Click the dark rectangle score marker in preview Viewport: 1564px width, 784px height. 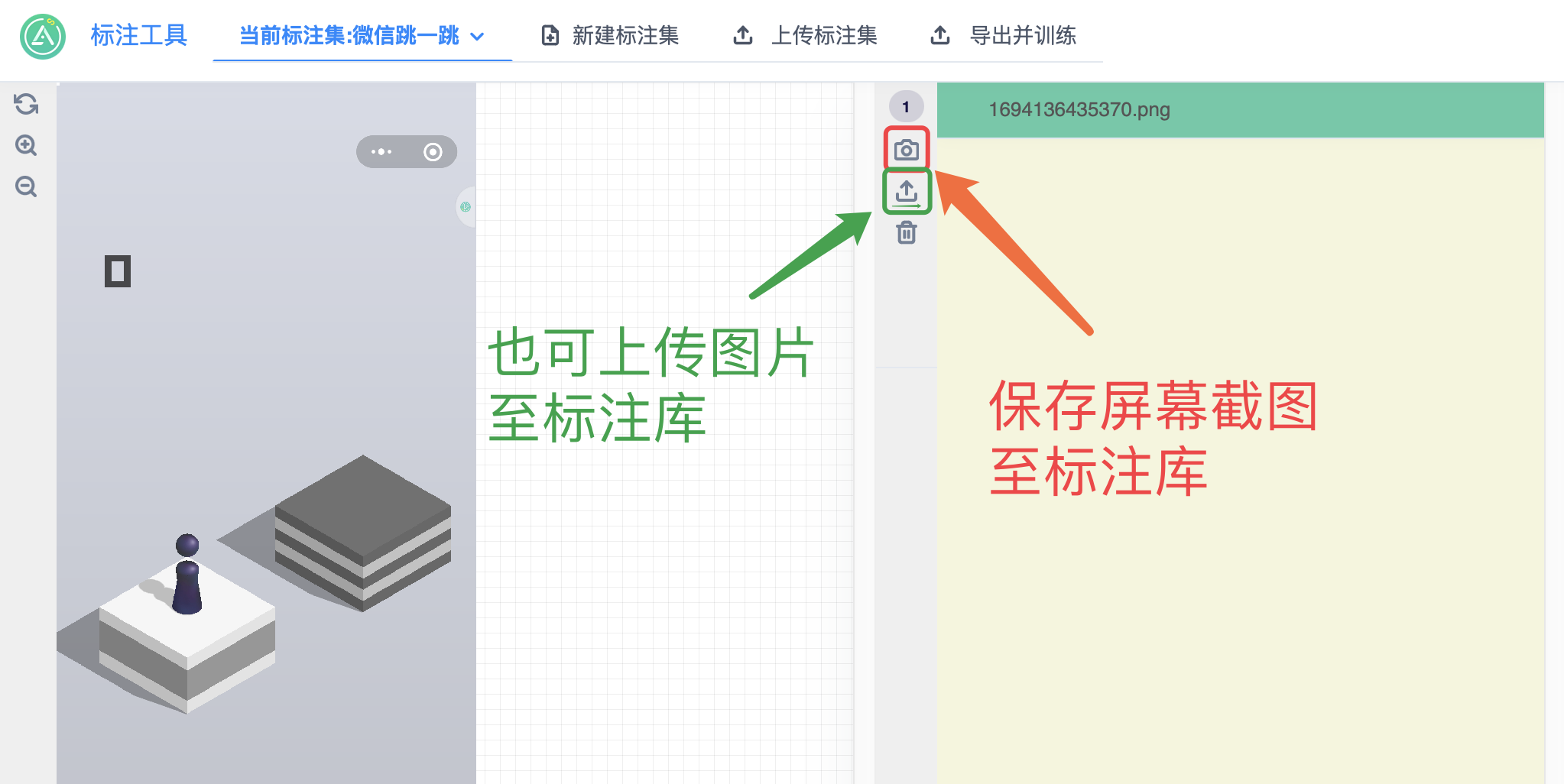[x=118, y=271]
